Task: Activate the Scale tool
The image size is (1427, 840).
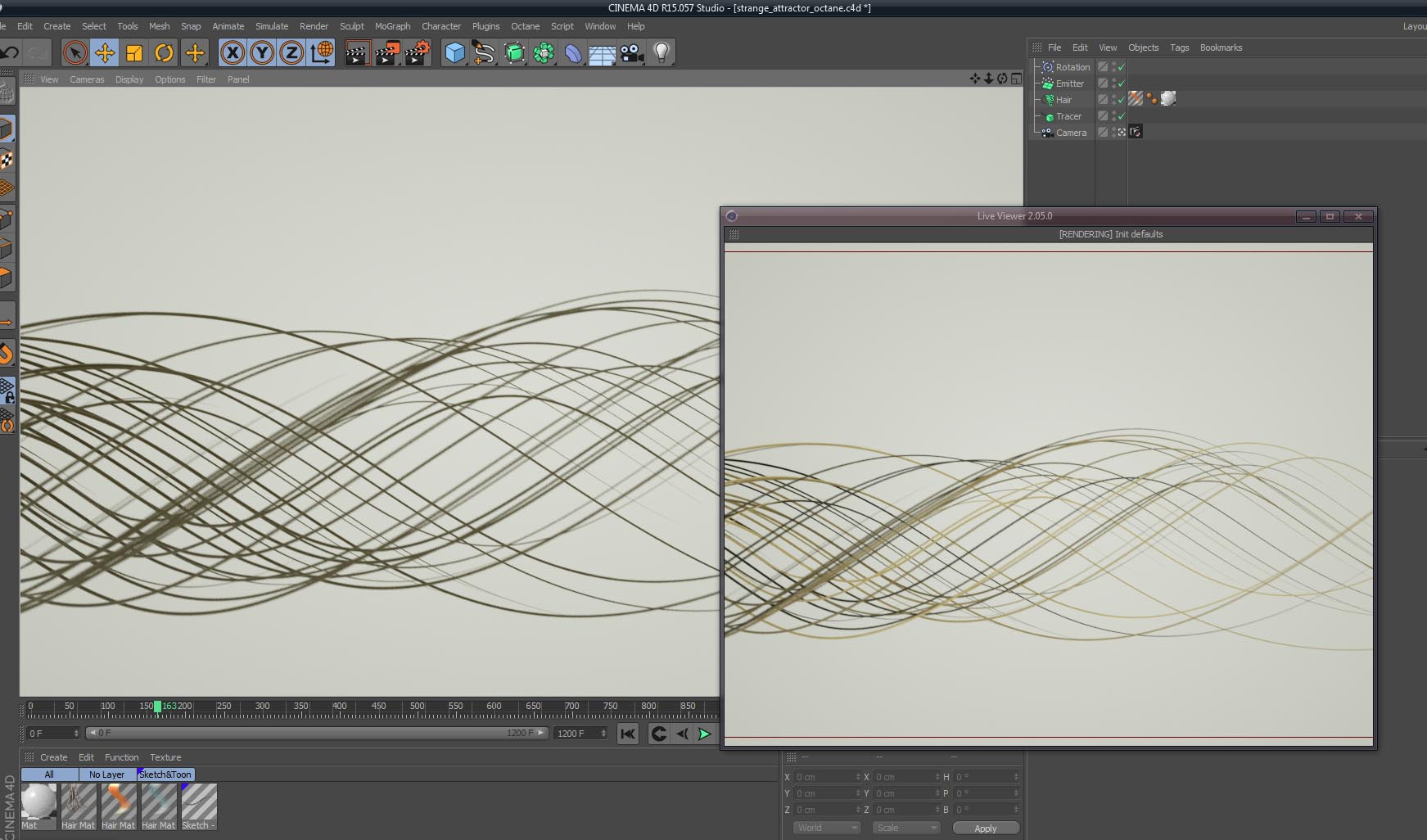Action: (134, 53)
